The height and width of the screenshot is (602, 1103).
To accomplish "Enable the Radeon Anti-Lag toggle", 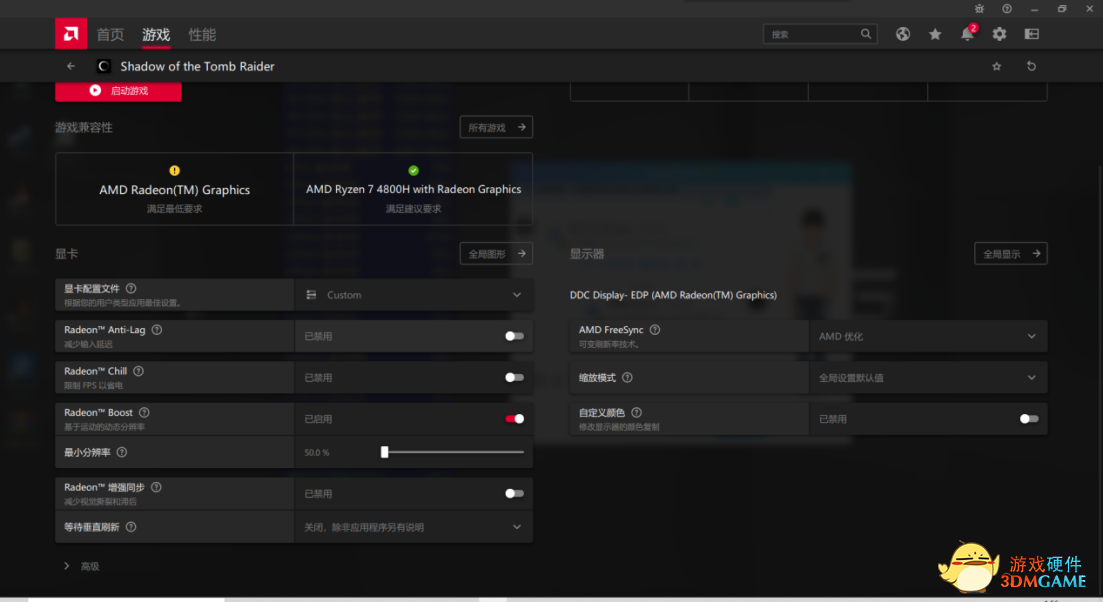I will tap(514, 336).
